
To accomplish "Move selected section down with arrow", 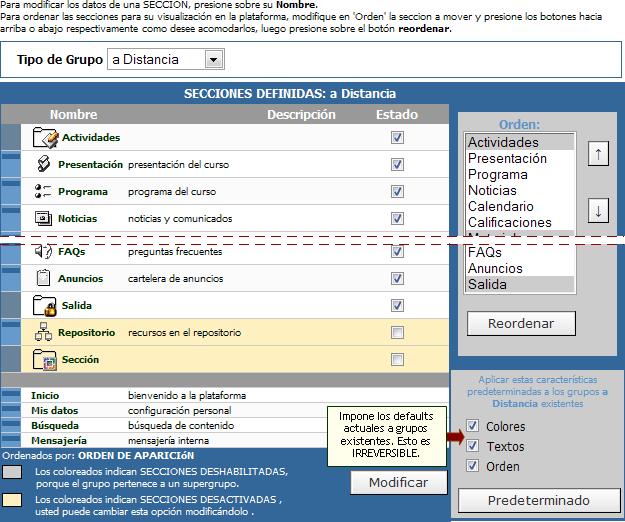I will click(x=598, y=211).
